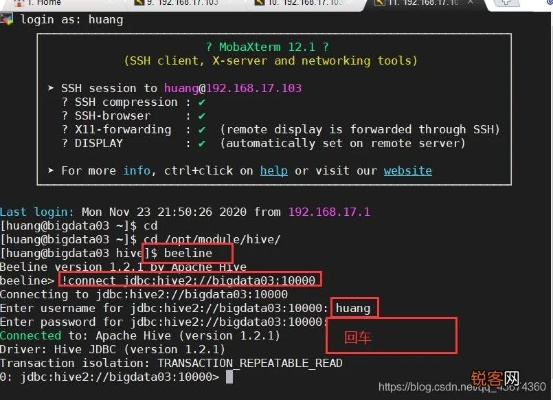Viewport: 553px width, 400px height.
Task: Click the 'beeline' command text
Action: click(x=188, y=253)
